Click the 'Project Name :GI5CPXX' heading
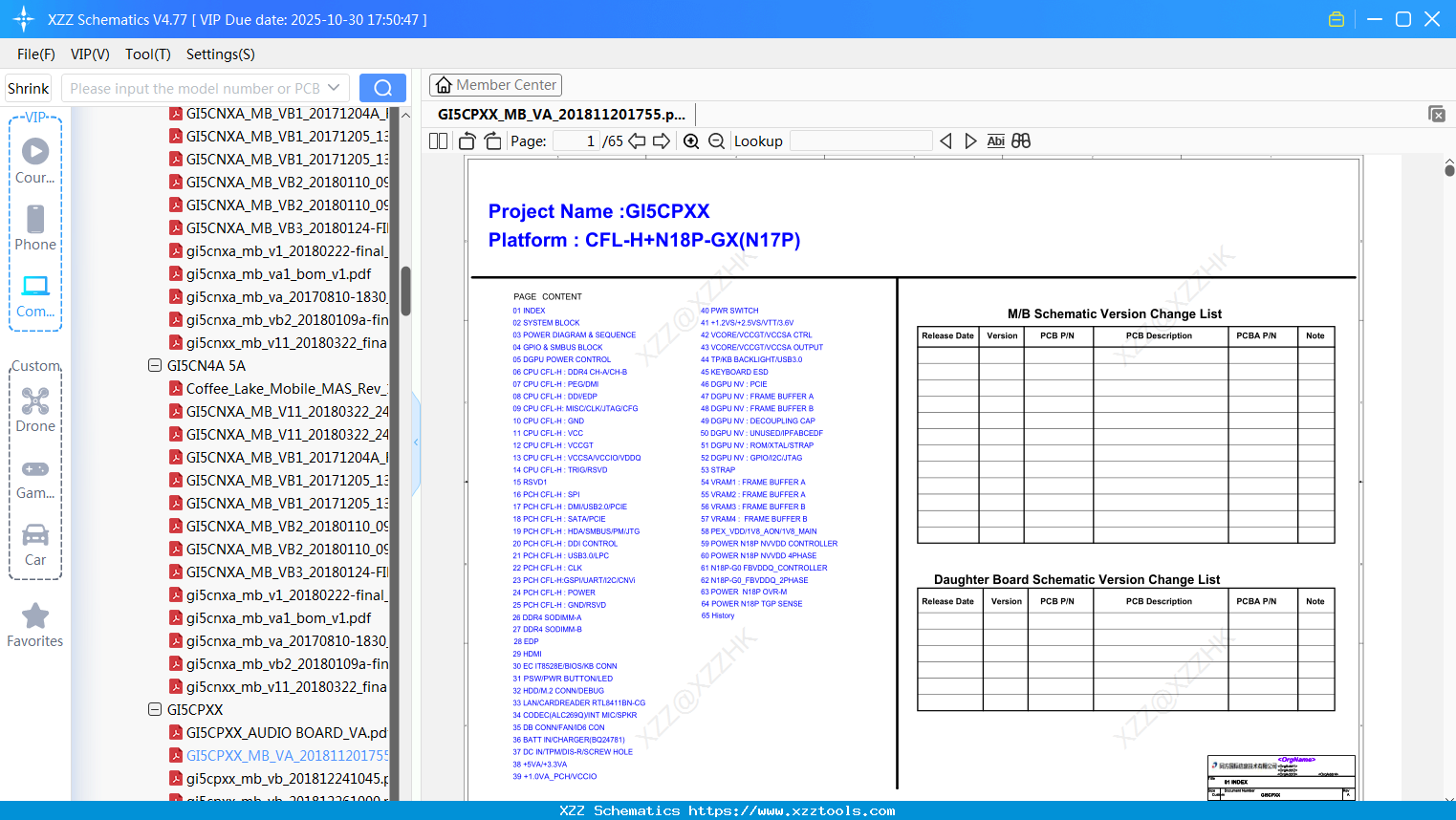This screenshot has height=820, width=1456. click(599, 211)
